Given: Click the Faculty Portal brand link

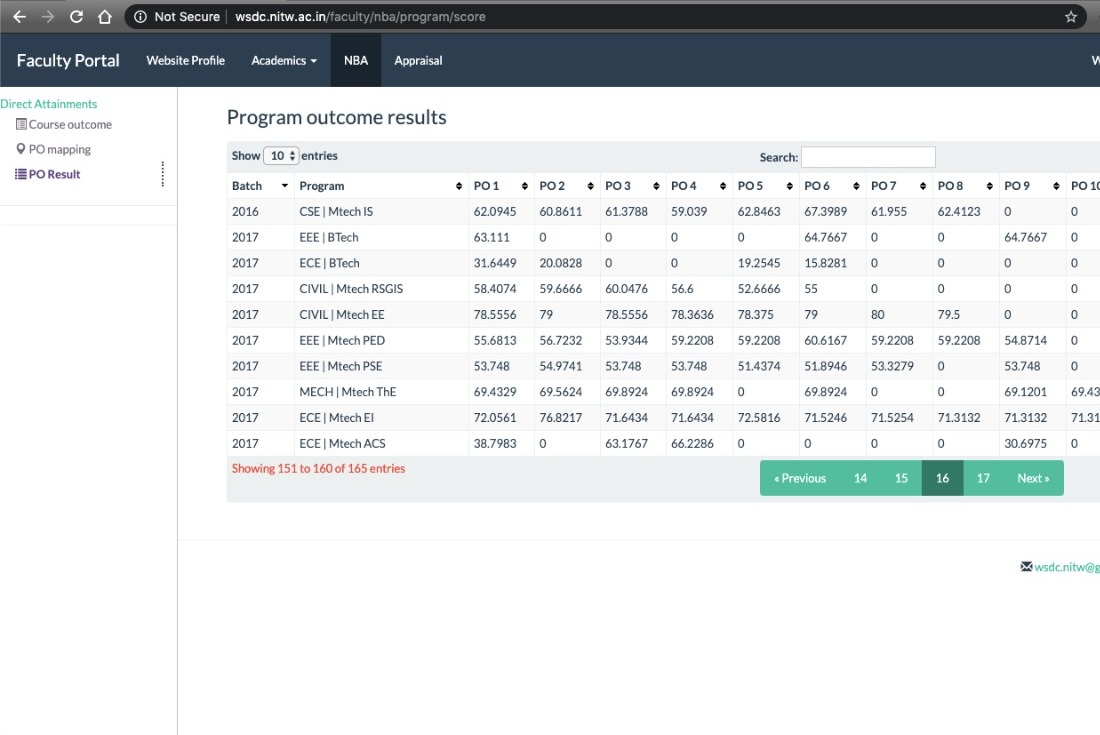Looking at the screenshot, I should (x=68, y=60).
